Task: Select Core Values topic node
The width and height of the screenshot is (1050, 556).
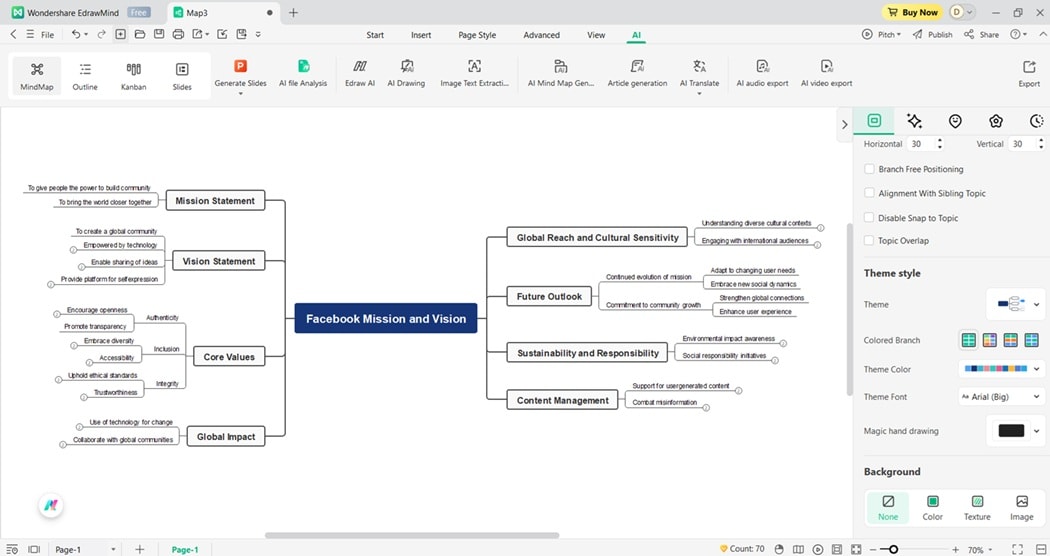Action: (229, 357)
